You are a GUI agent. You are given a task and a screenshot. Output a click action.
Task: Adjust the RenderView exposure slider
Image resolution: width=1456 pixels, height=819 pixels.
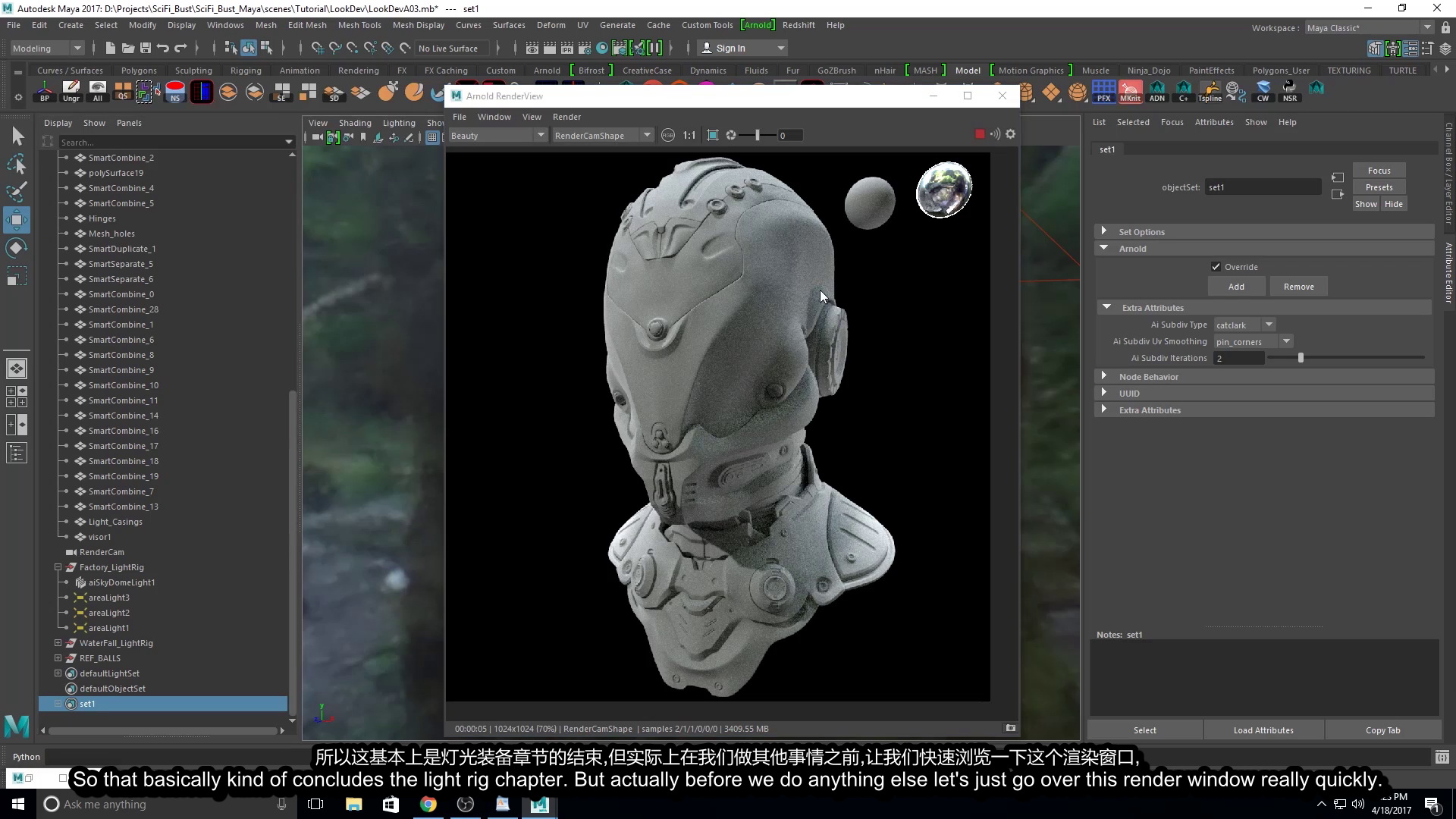[x=757, y=135]
